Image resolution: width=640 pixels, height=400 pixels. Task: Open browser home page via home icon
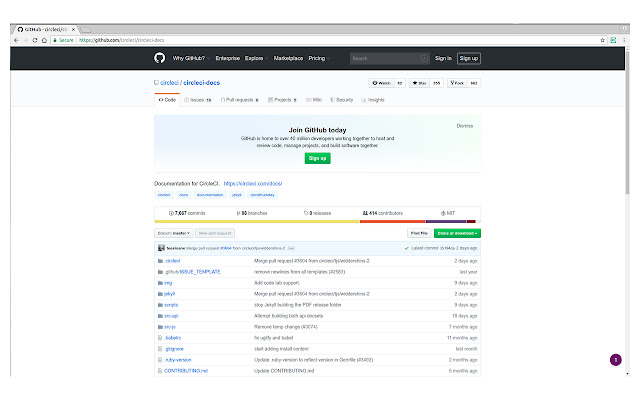coord(44,40)
